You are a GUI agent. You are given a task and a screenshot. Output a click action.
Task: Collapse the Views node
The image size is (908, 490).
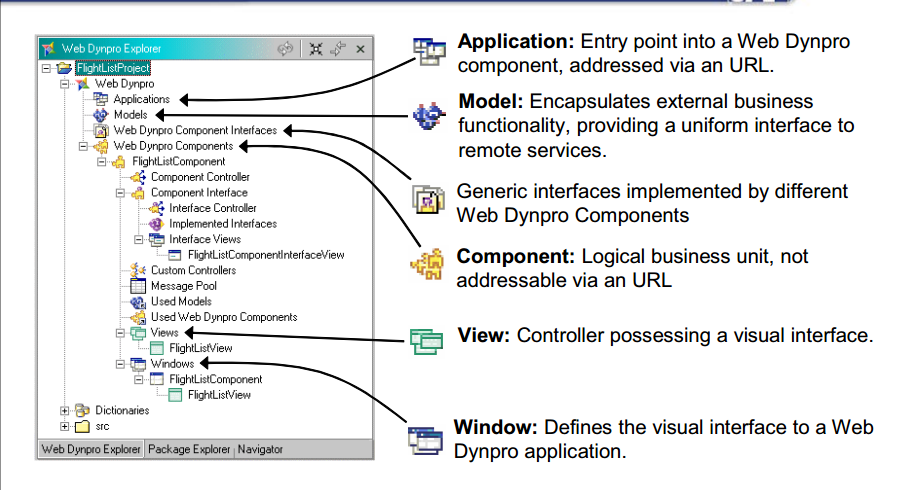click(x=120, y=333)
